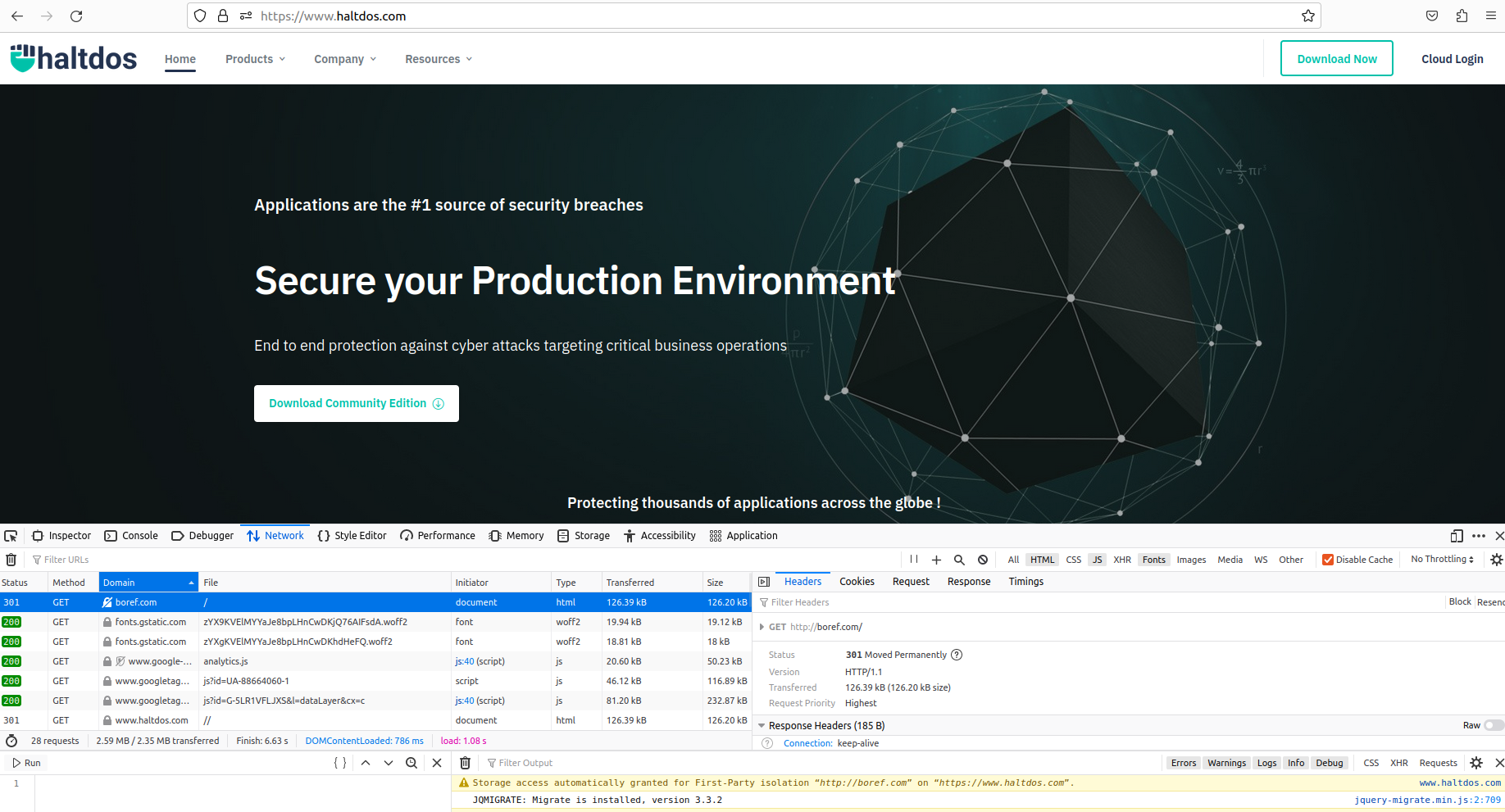The height and width of the screenshot is (812, 1505).
Task: Select the analytics.js request row
Action: pos(375,661)
